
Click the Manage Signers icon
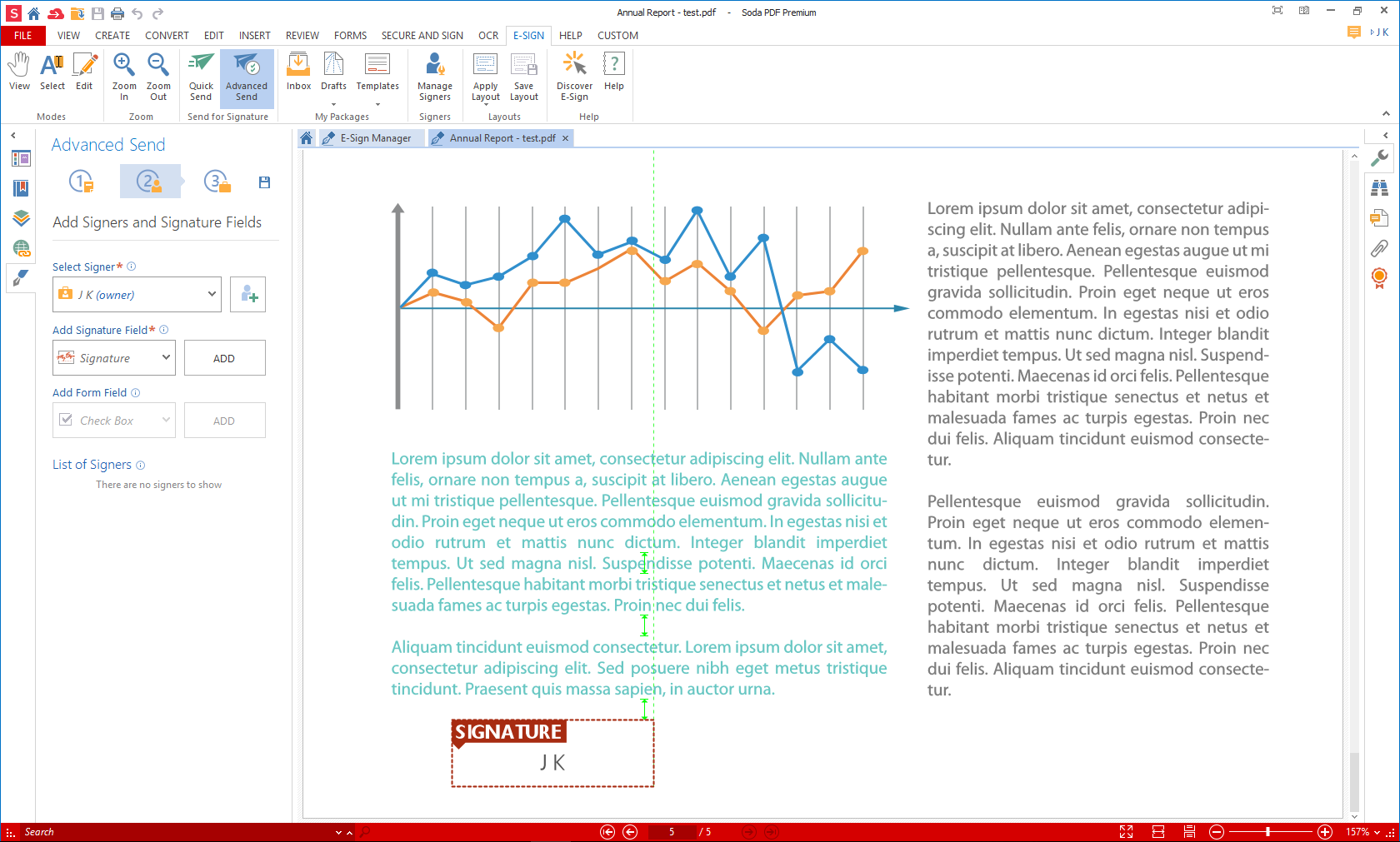click(x=434, y=75)
